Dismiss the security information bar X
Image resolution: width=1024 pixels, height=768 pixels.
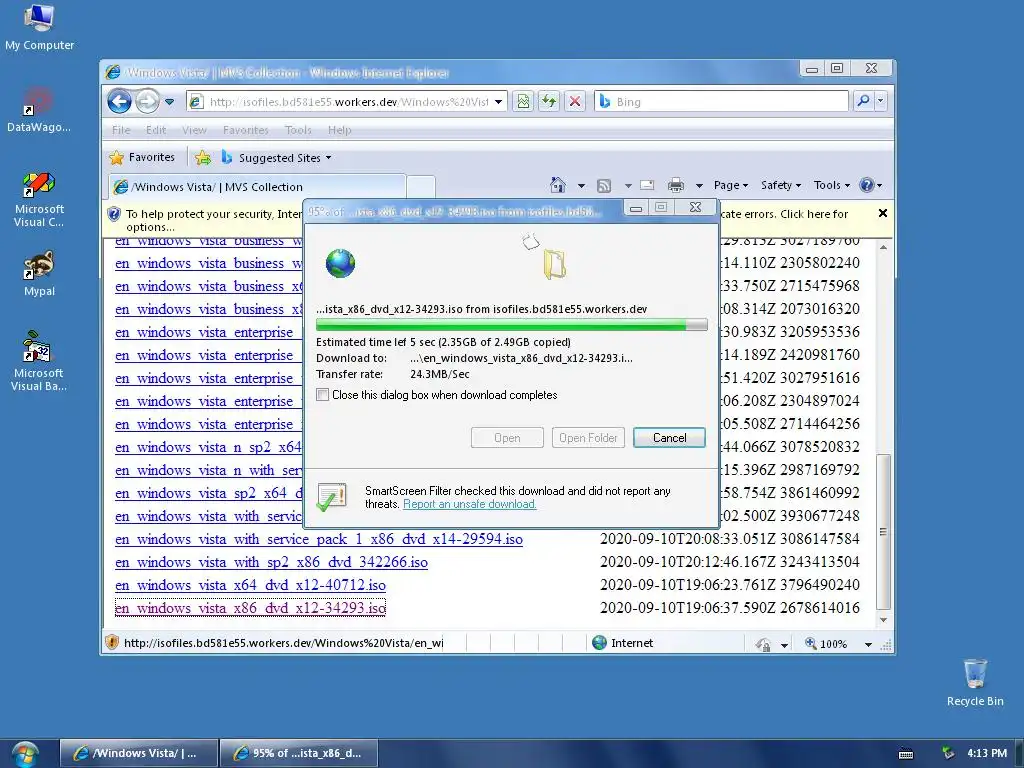pos(883,213)
